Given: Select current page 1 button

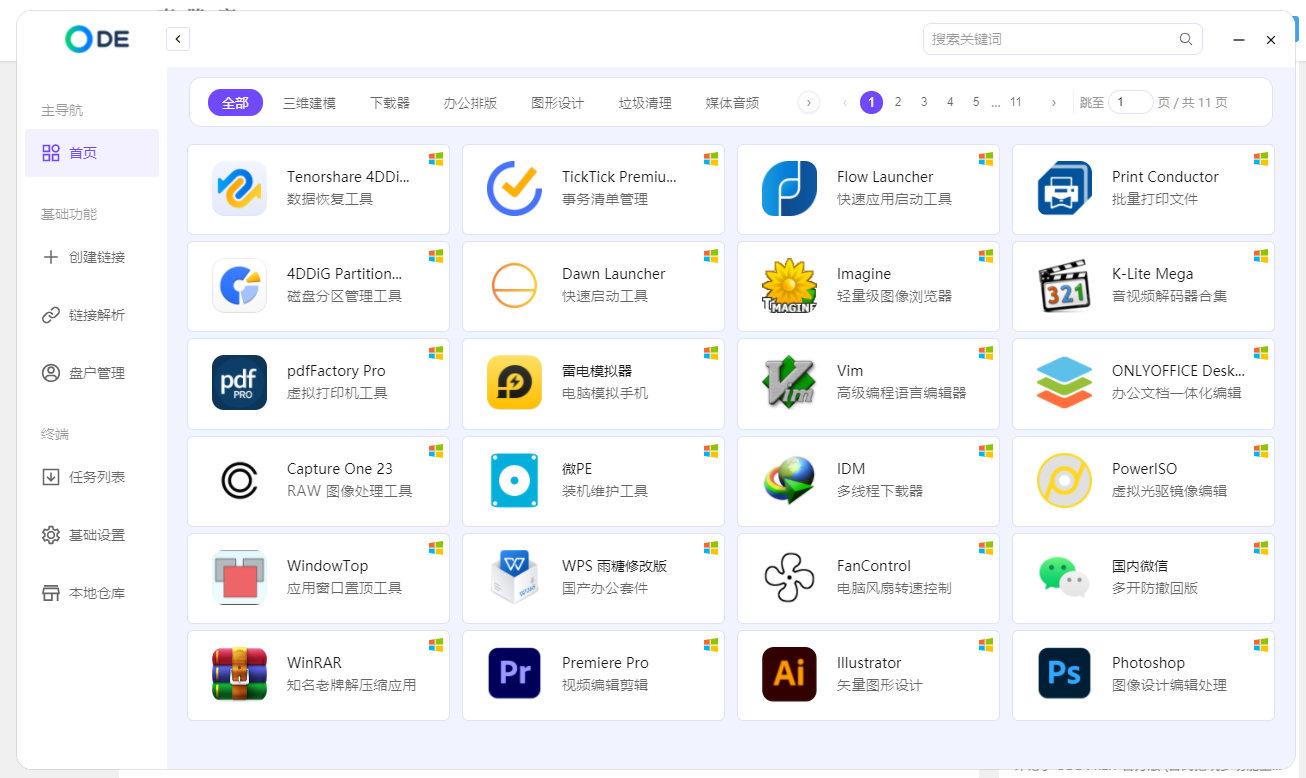Looking at the screenshot, I should pyautogui.click(x=872, y=102).
